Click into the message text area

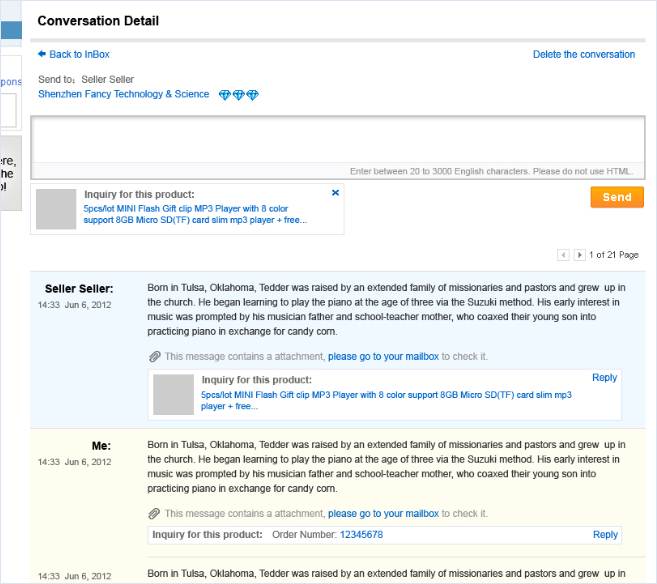338,142
